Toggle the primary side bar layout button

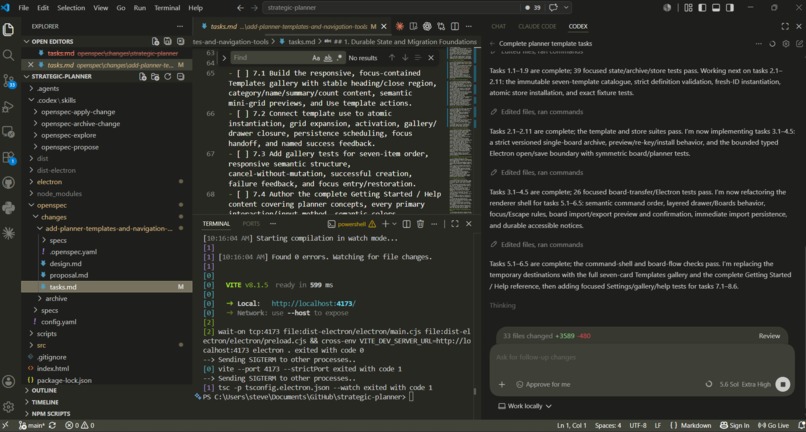tap(702, 8)
